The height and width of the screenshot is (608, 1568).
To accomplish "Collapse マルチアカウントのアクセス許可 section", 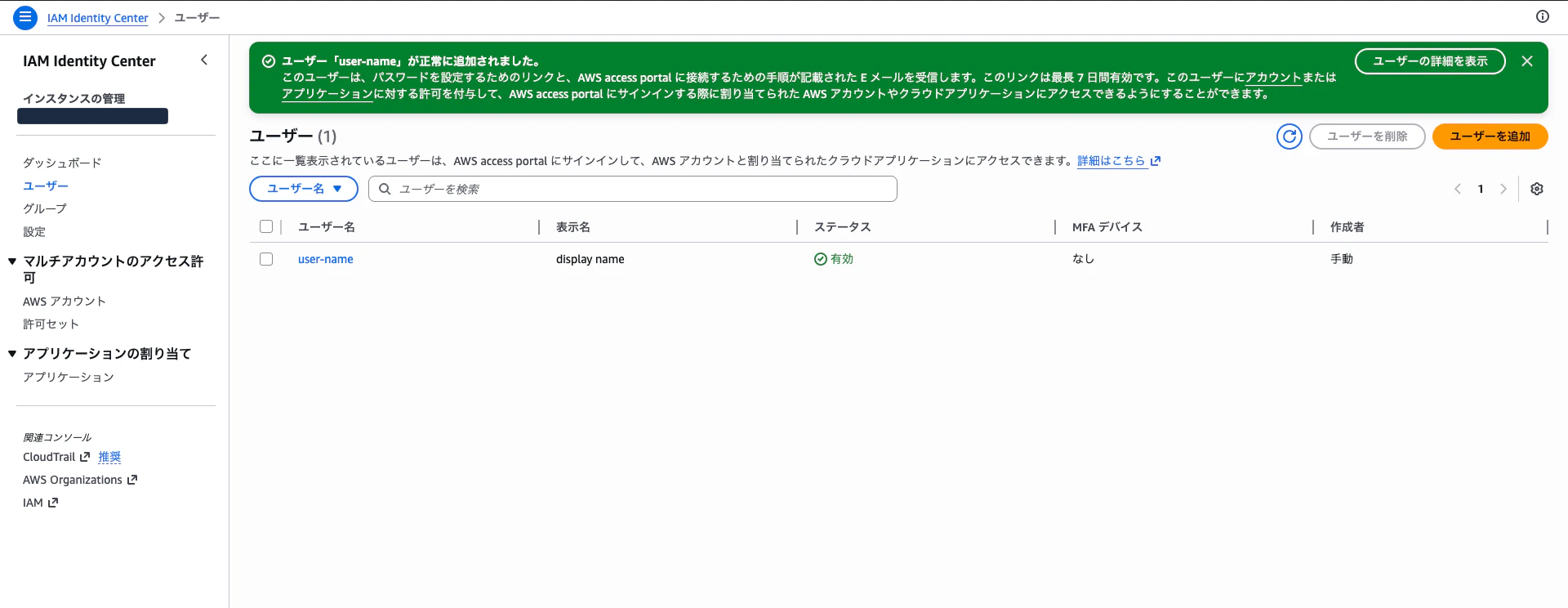I will [12, 262].
